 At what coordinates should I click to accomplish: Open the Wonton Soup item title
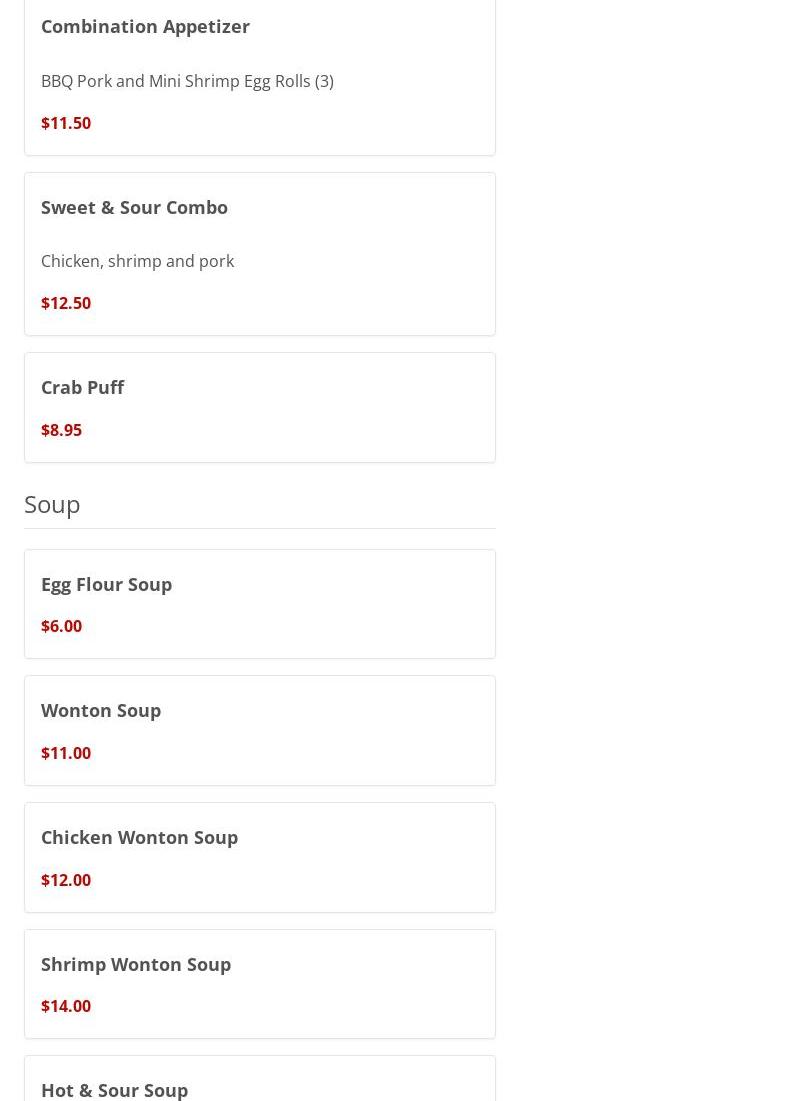(x=101, y=710)
